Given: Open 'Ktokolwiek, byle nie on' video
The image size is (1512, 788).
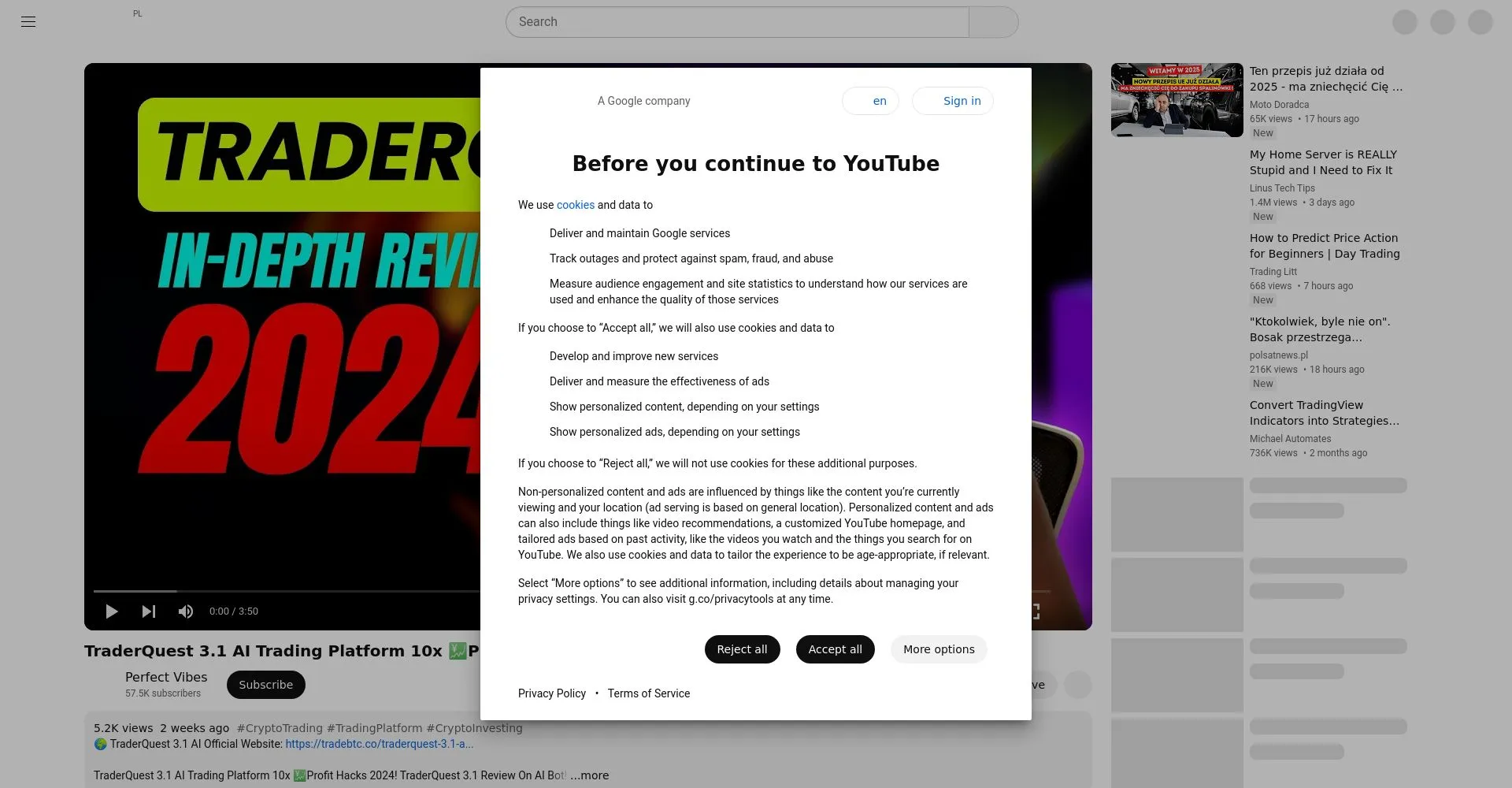Looking at the screenshot, I should point(1320,329).
